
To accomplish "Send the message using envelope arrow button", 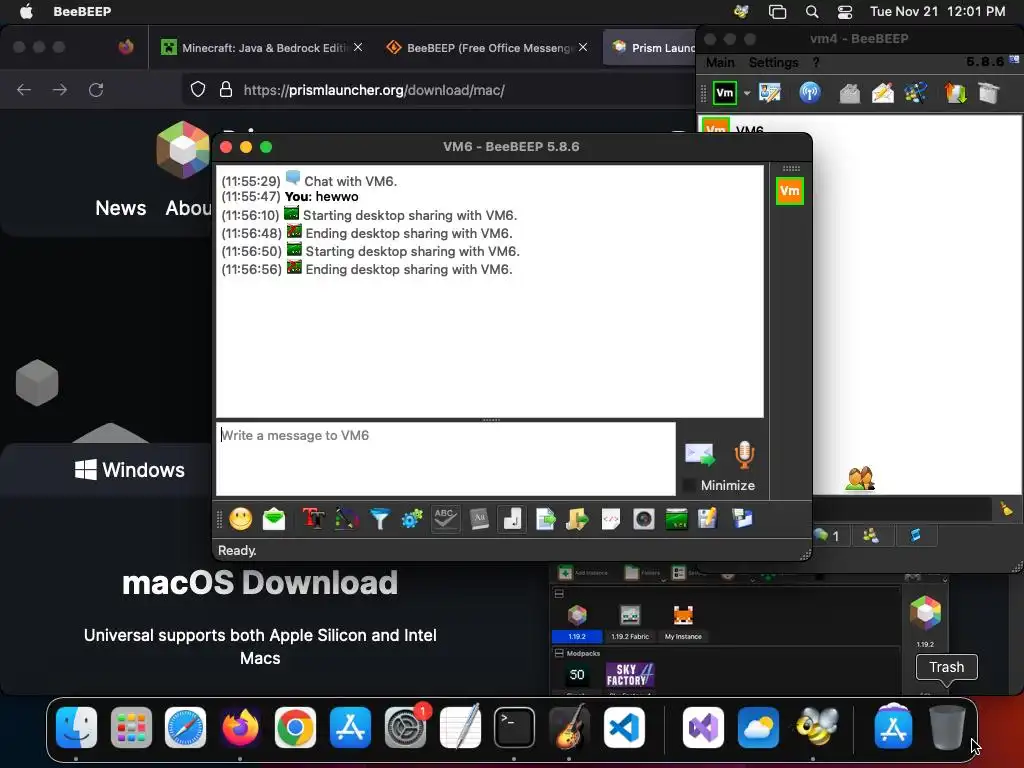I will 700,455.
